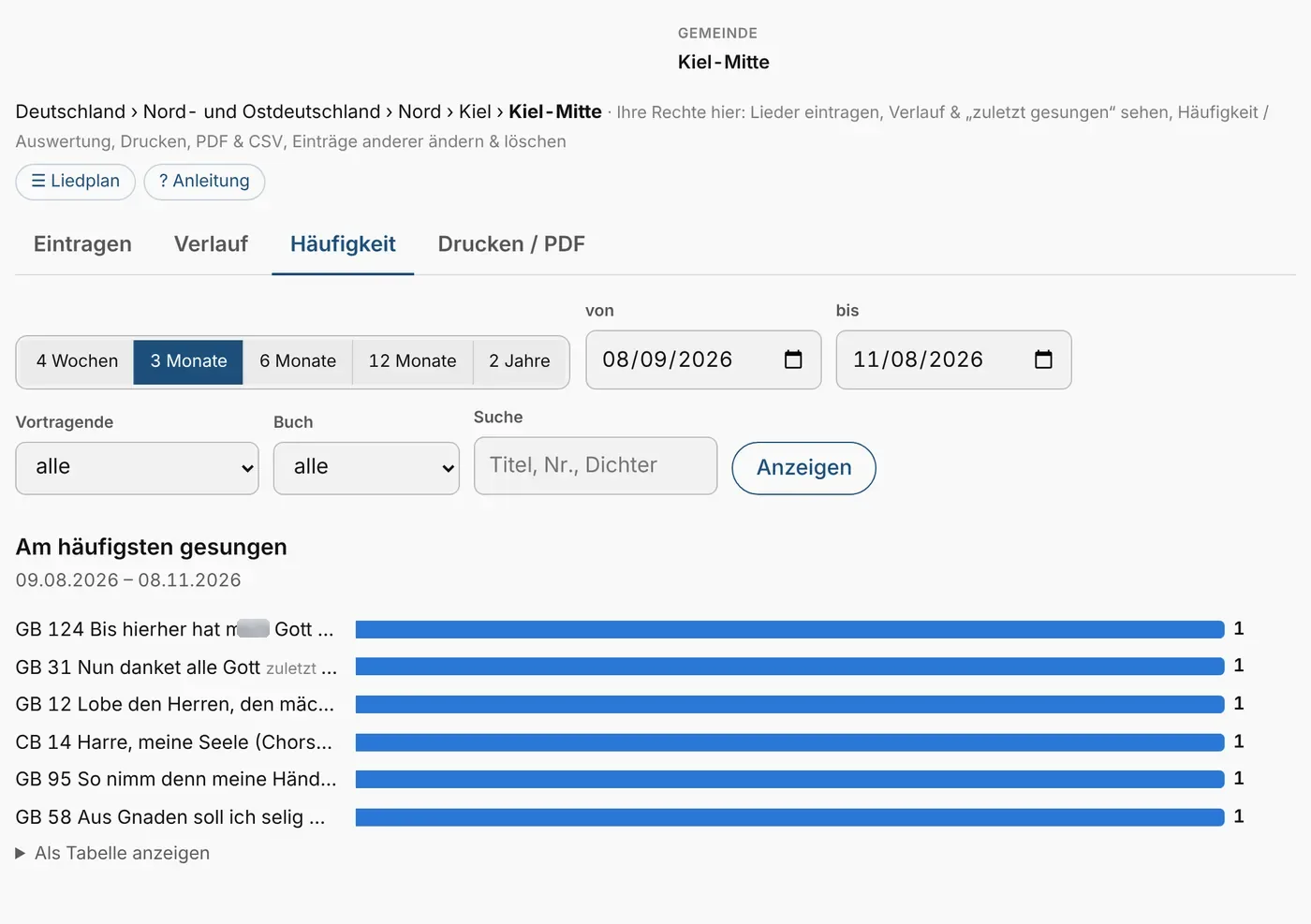Expand 'Als Tabelle anzeigen' disclosure

112,854
